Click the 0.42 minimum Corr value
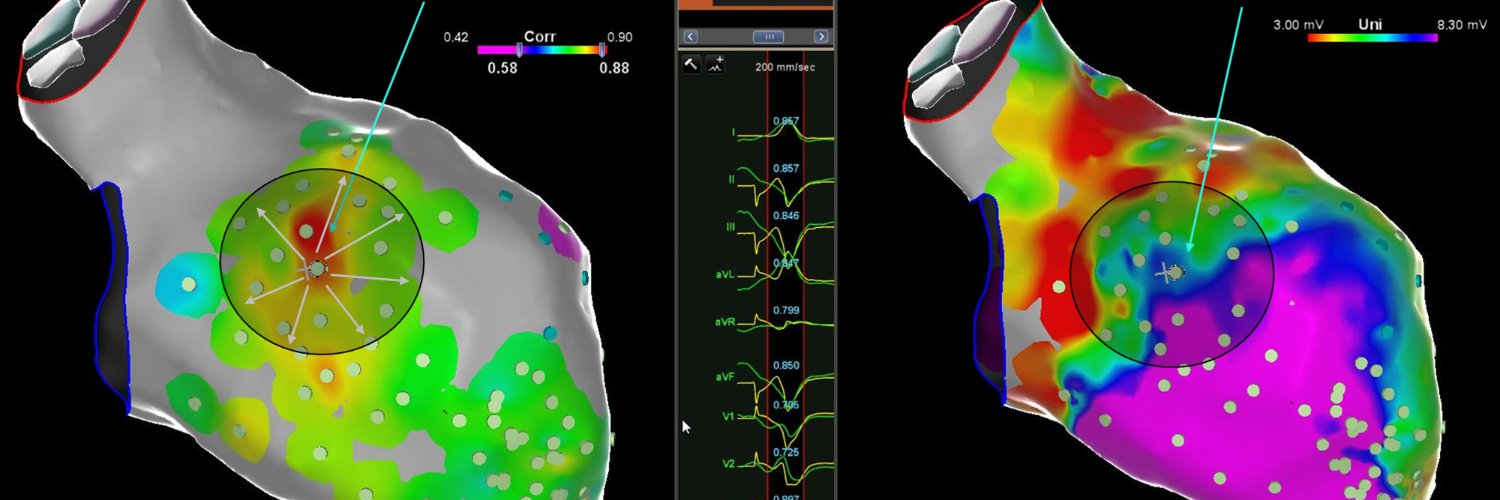The height and width of the screenshot is (500, 1500). [455, 37]
